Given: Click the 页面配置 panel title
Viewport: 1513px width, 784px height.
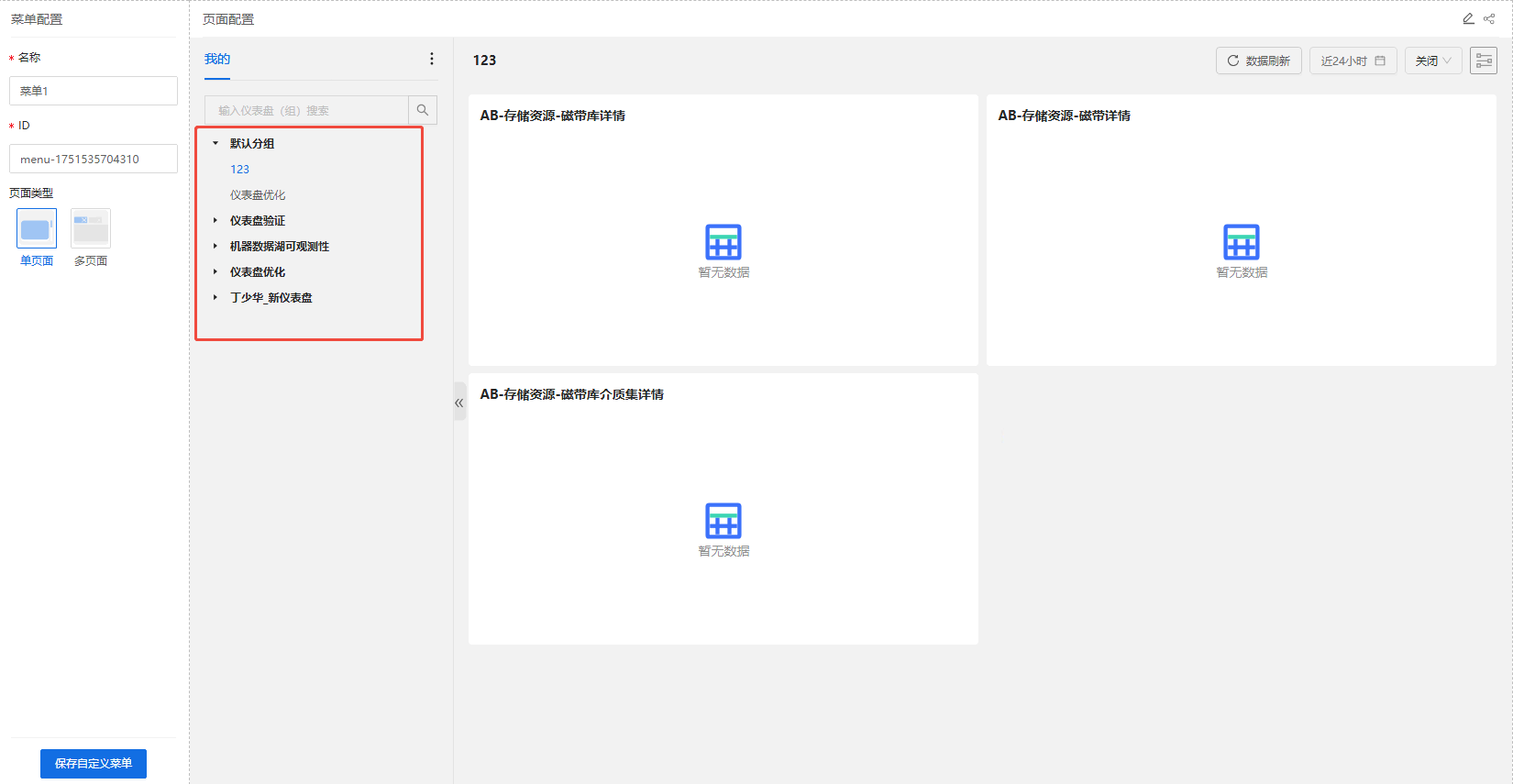Looking at the screenshot, I should (228, 19).
